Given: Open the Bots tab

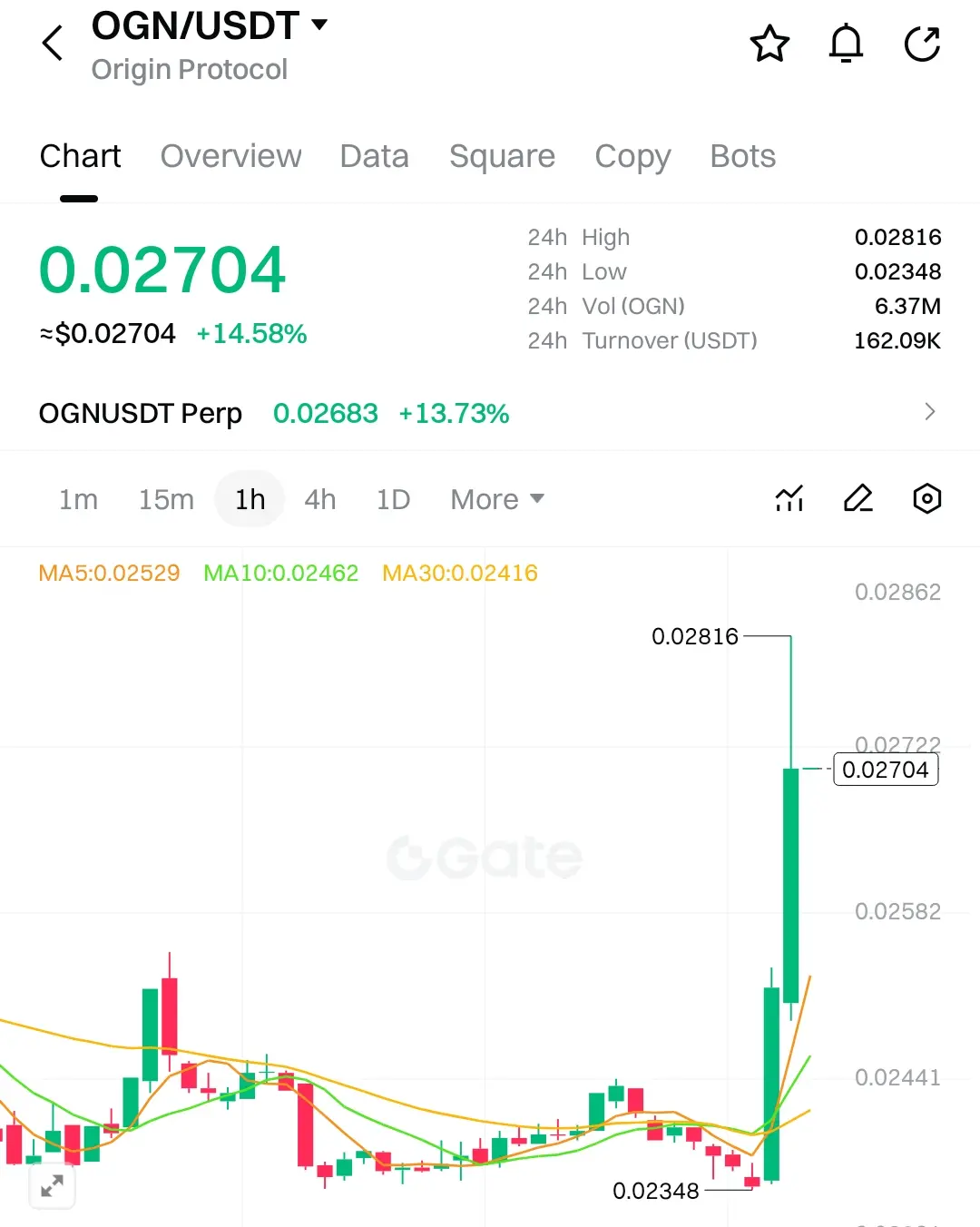Looking at the screenshot, I should tap(742, 156).
